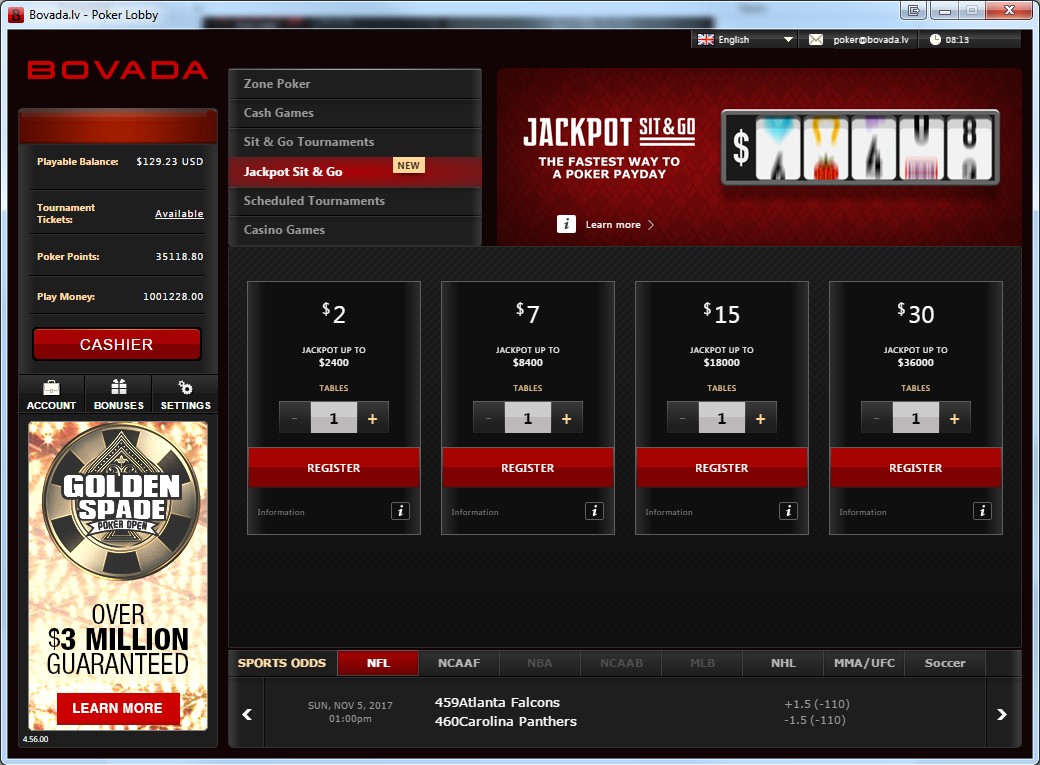1040x765 pixels.
Task: Click the $30 card tables count field
Action: [x=915, y=419]
